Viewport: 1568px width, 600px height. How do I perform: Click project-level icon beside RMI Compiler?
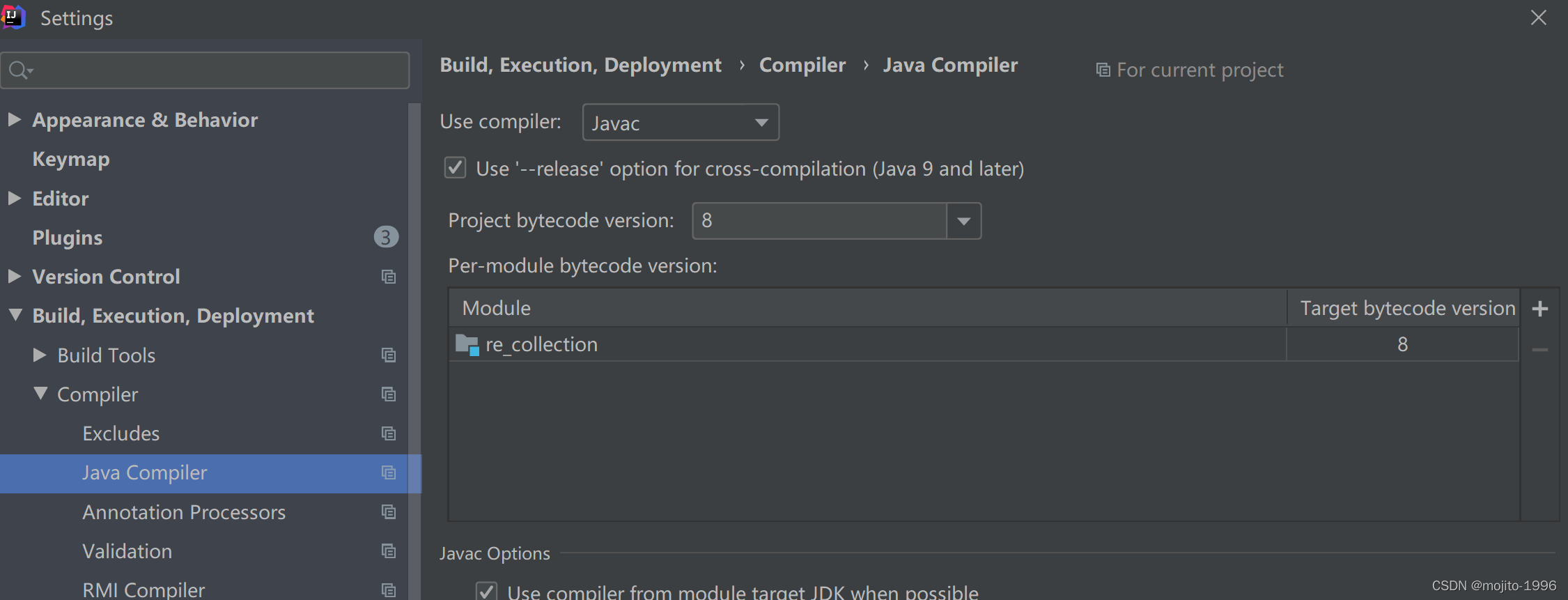pos(389,590)
